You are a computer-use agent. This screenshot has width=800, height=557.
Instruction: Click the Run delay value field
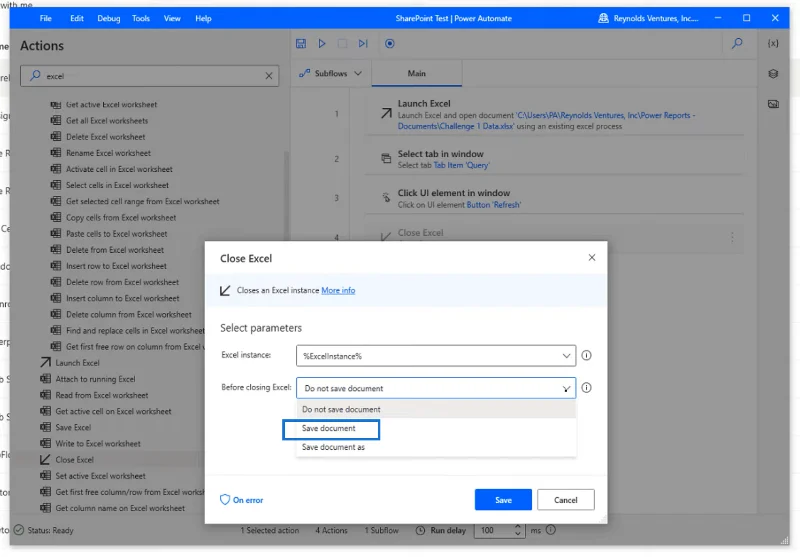tap(492, 530)
